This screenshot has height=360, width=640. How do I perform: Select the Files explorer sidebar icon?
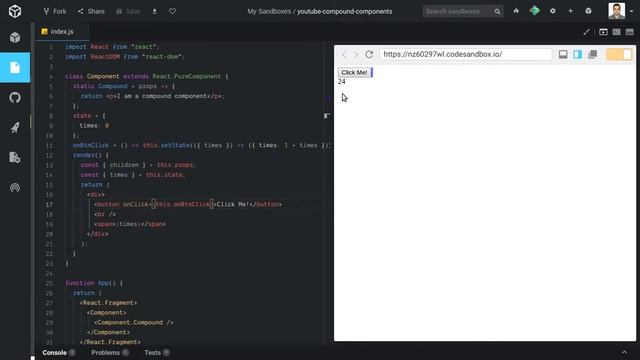click(x=15, y=67)
